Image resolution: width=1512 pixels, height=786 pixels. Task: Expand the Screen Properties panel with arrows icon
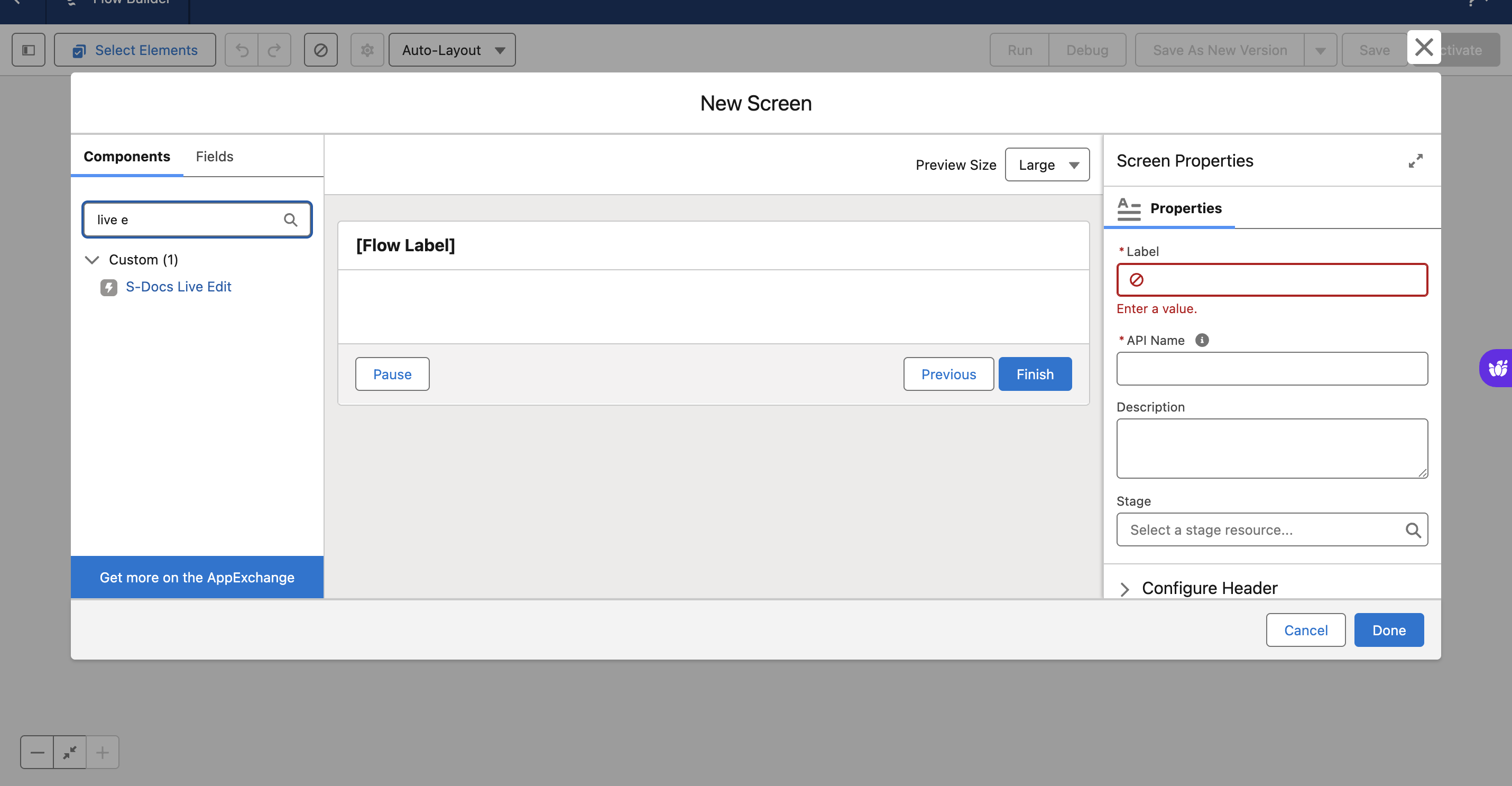coord(1415,161)
